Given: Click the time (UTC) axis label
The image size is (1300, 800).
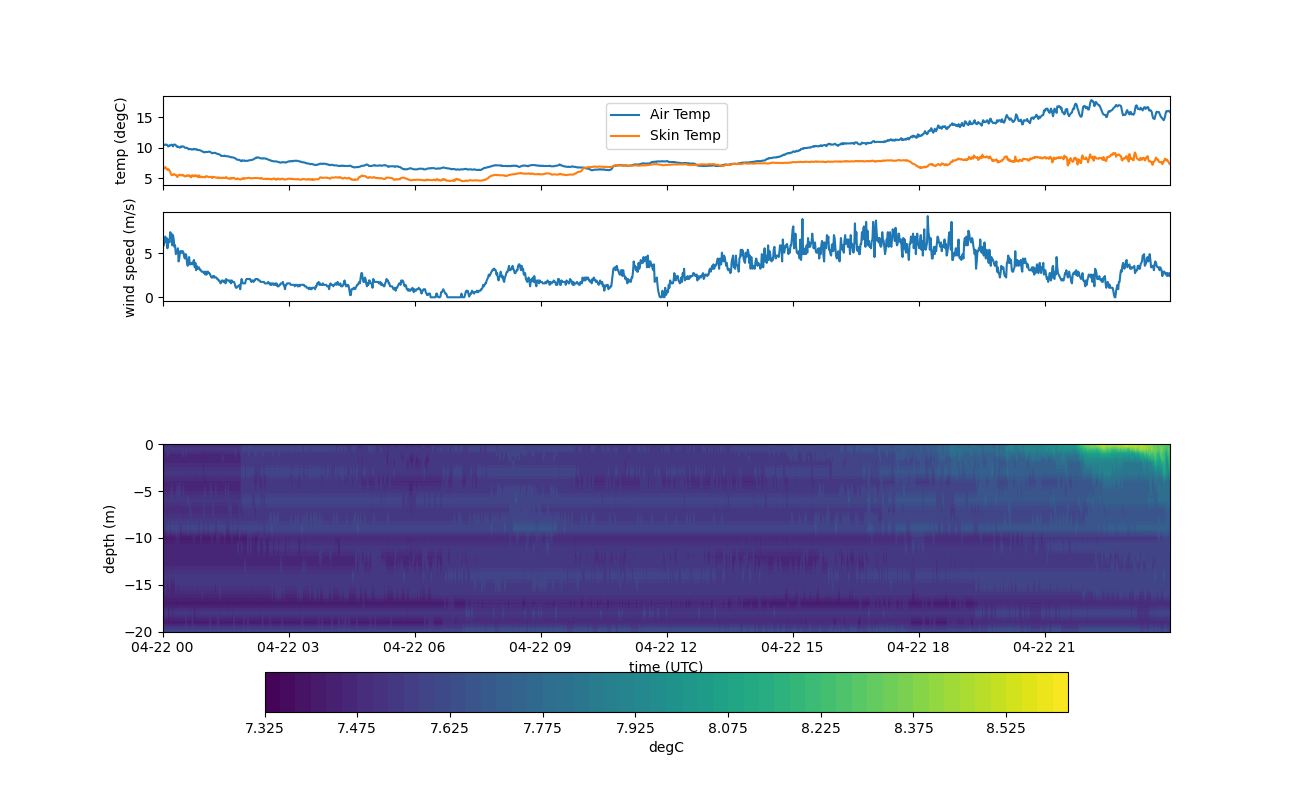Looking at the screenshot, I should (x=666, y=667).
